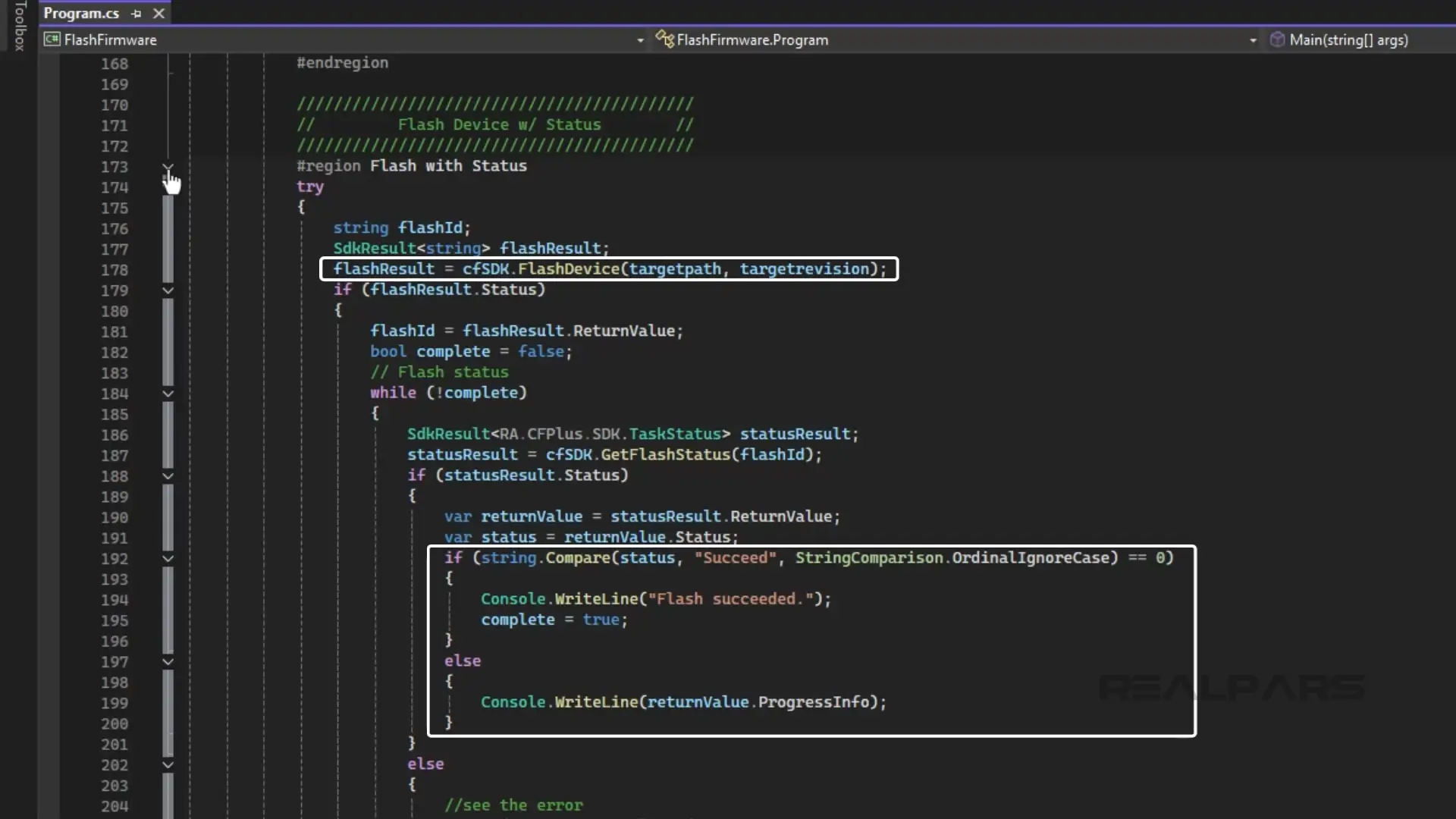Click line number 168 in the gutter
Viewport: 1456px width, 819px height.
coord(115,64)
